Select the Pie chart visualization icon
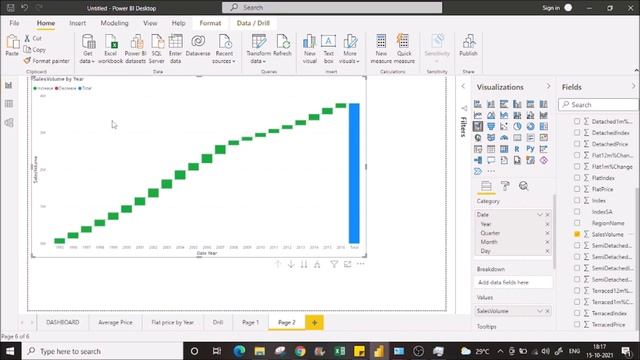This screenshot has width=640, height=360. click(x=517, y=127)
